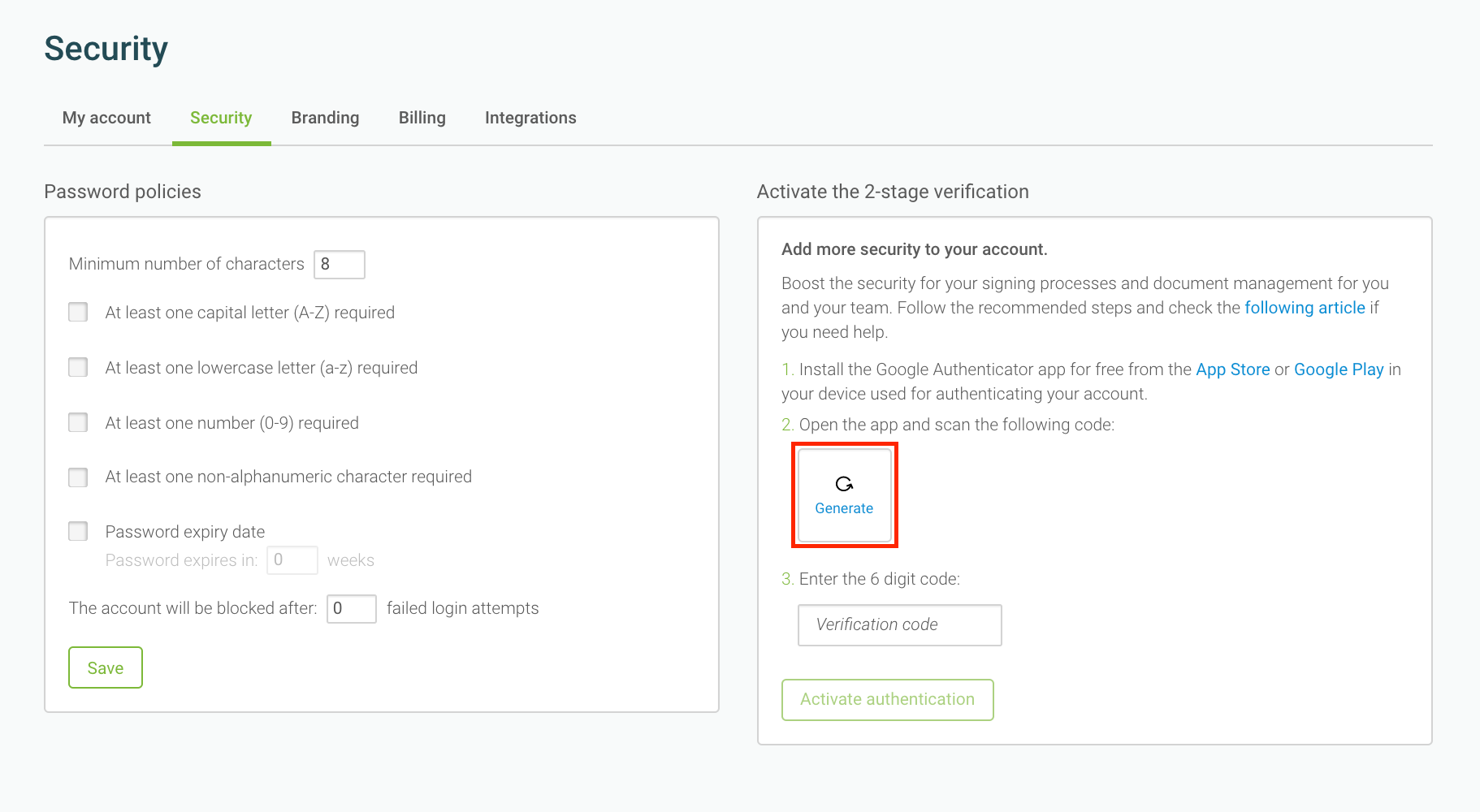The image size is (1480, 812).
Task: Save the password policies
Action: tap(106, 667)
